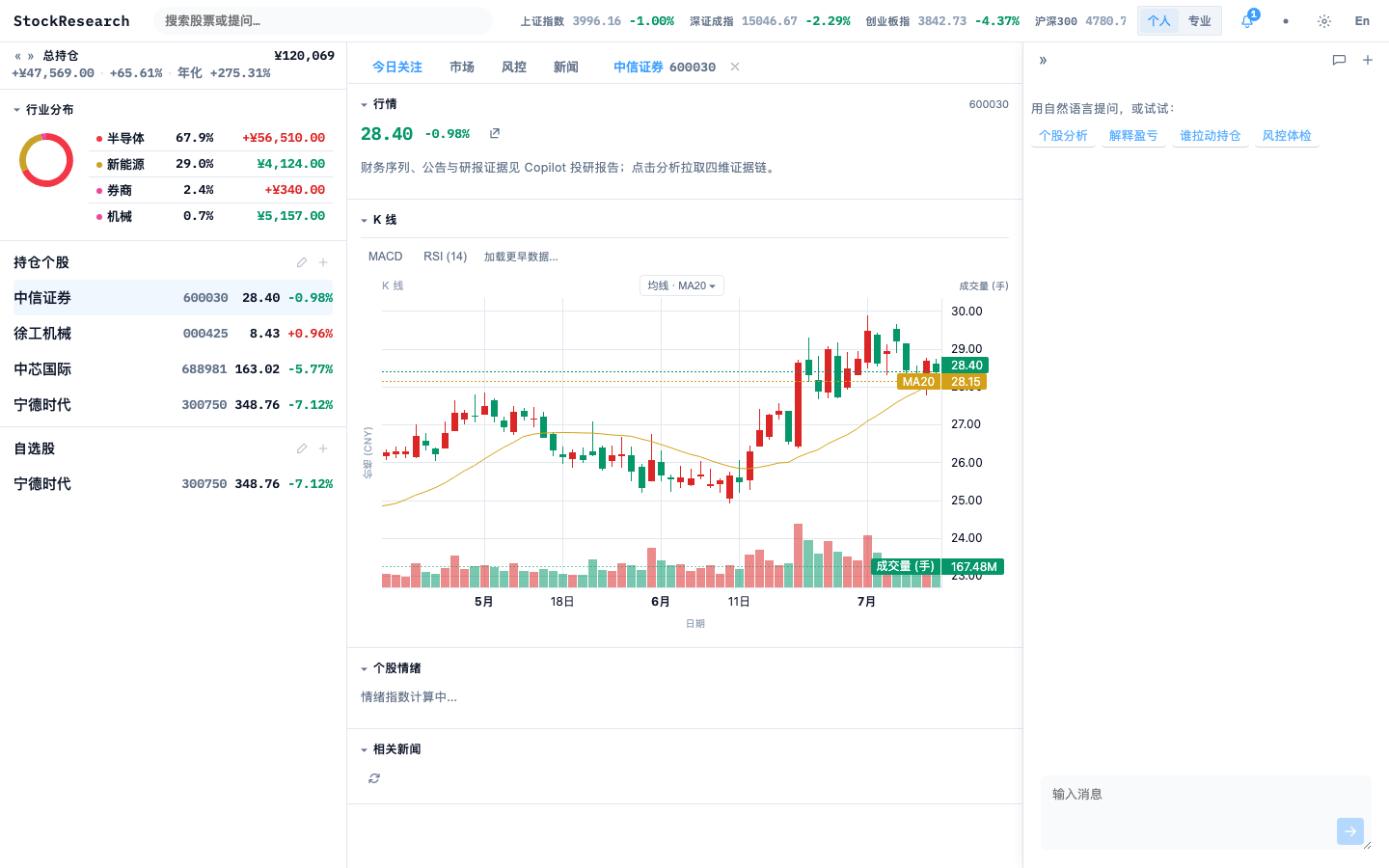
Task: Focus the 输入消息 chat input
Action: pos(1206,812)
